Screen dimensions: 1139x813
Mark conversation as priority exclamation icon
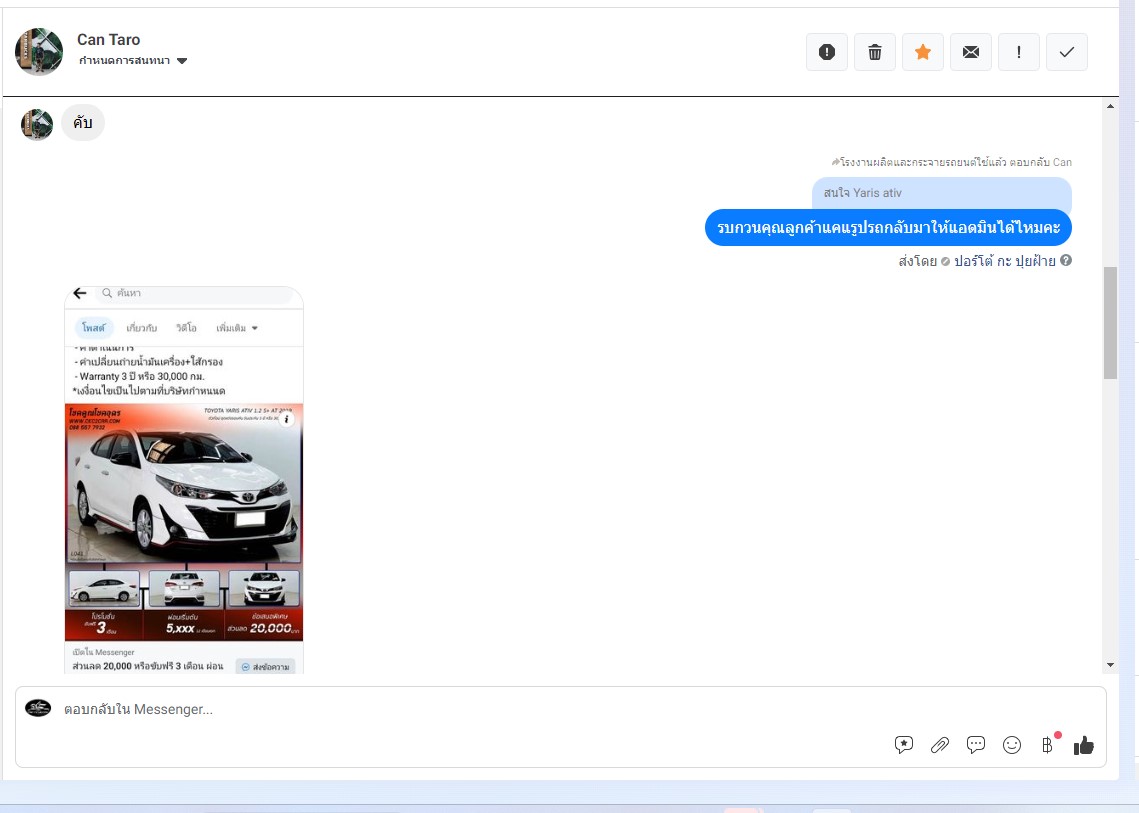click(x=1018, y=52)
